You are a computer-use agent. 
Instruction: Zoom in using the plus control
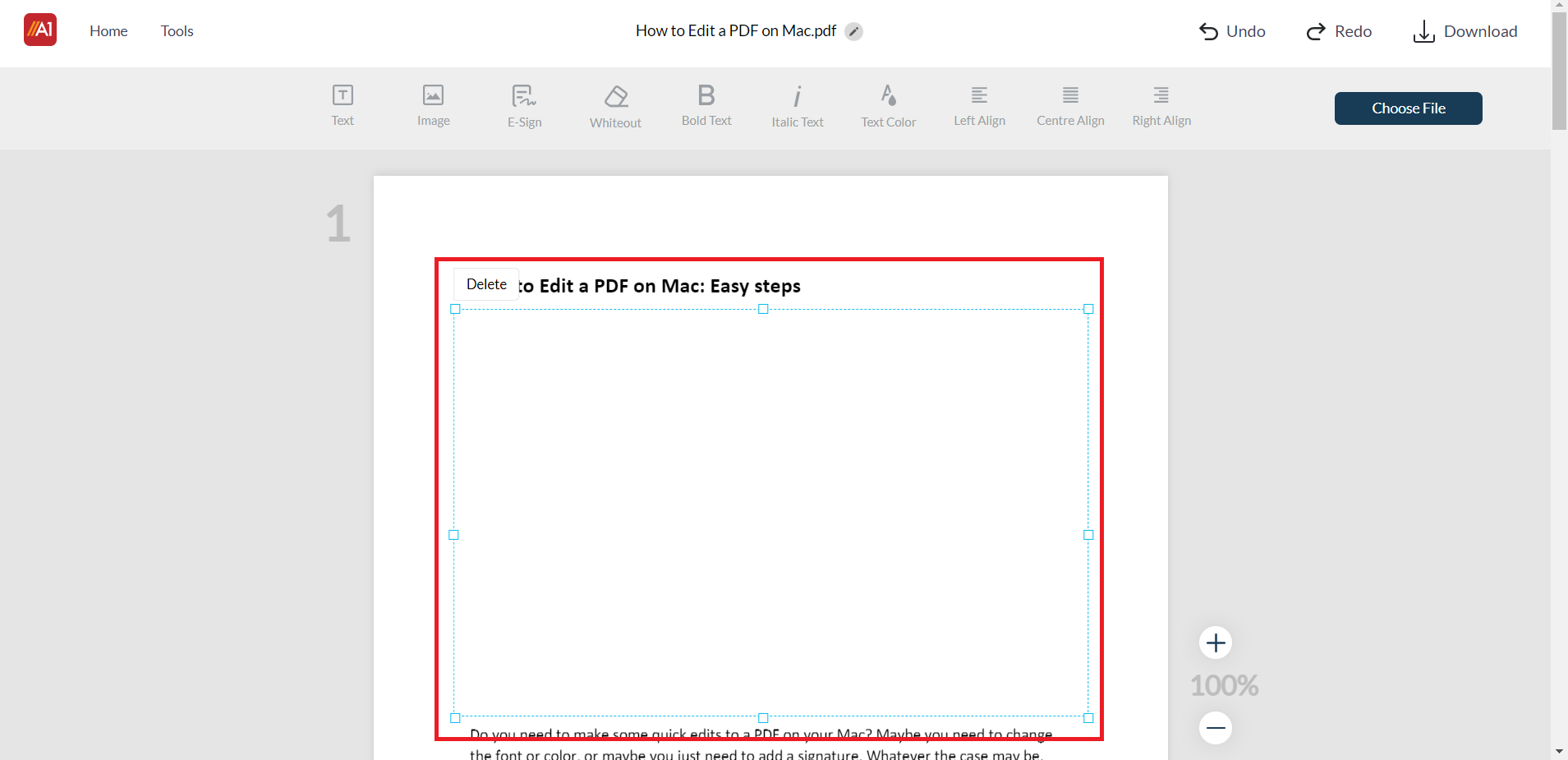[1216, 643]
